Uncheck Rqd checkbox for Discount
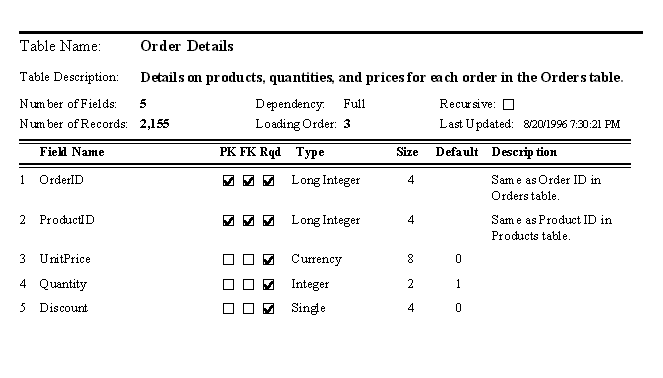This screenshot has height=378, width=663. [268, 309]
